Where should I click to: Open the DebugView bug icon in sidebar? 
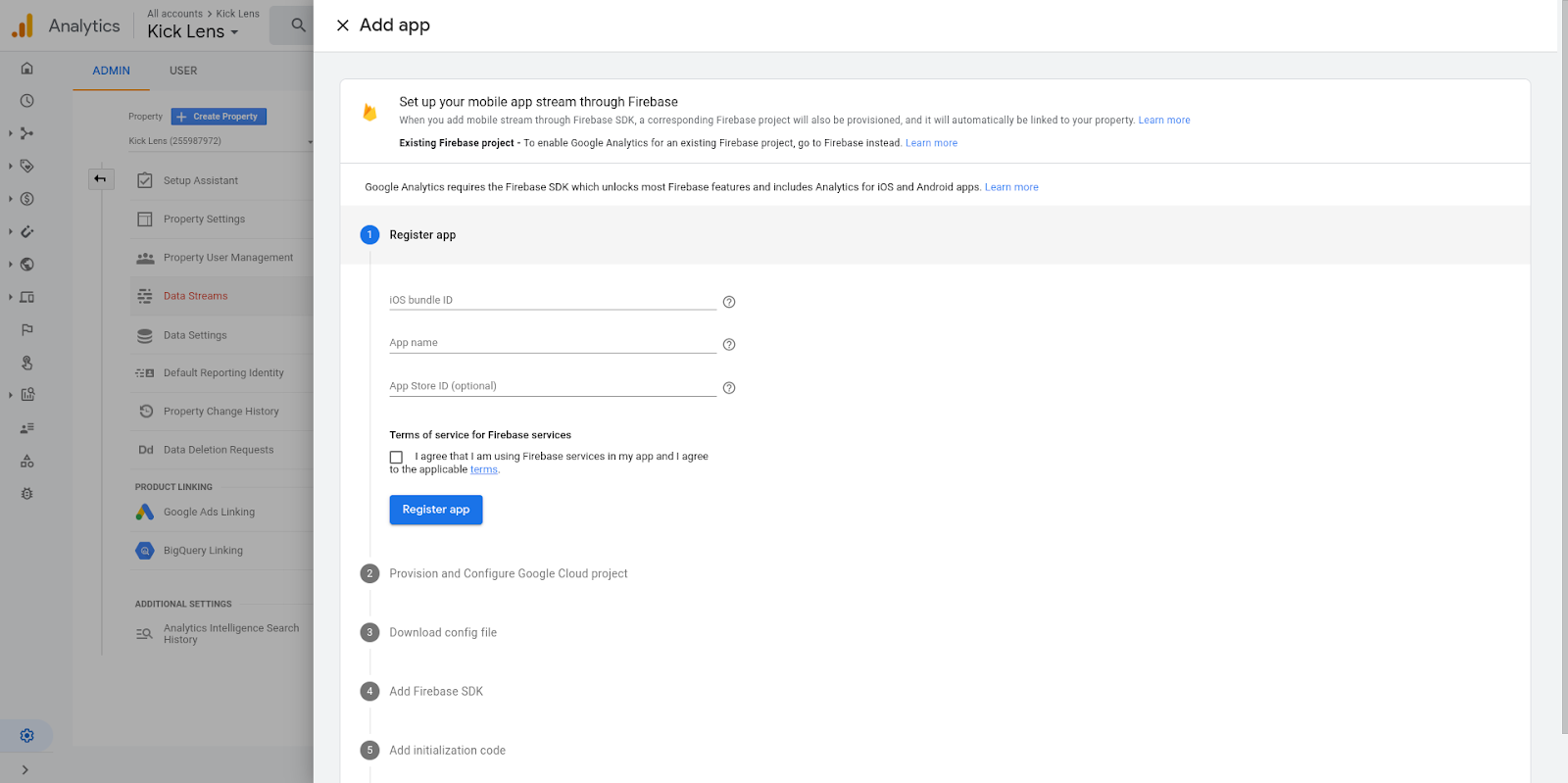27,494
